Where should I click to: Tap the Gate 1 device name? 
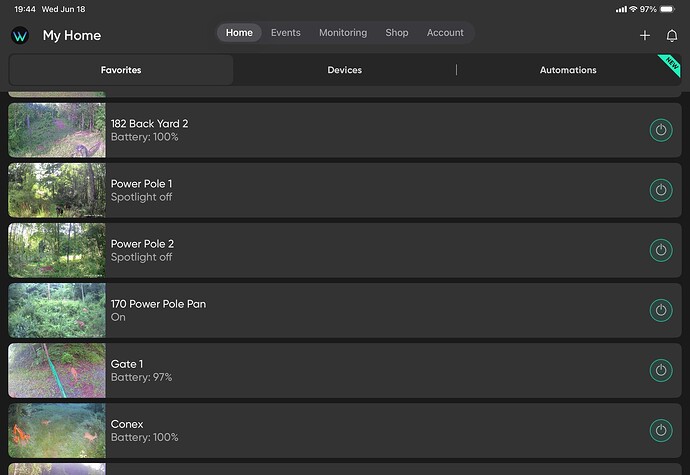[127, 364]
